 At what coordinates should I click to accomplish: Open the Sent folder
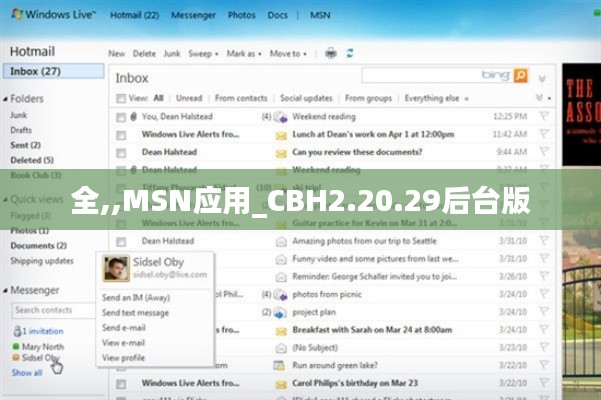pyautogui.click(x=21, y=145)
